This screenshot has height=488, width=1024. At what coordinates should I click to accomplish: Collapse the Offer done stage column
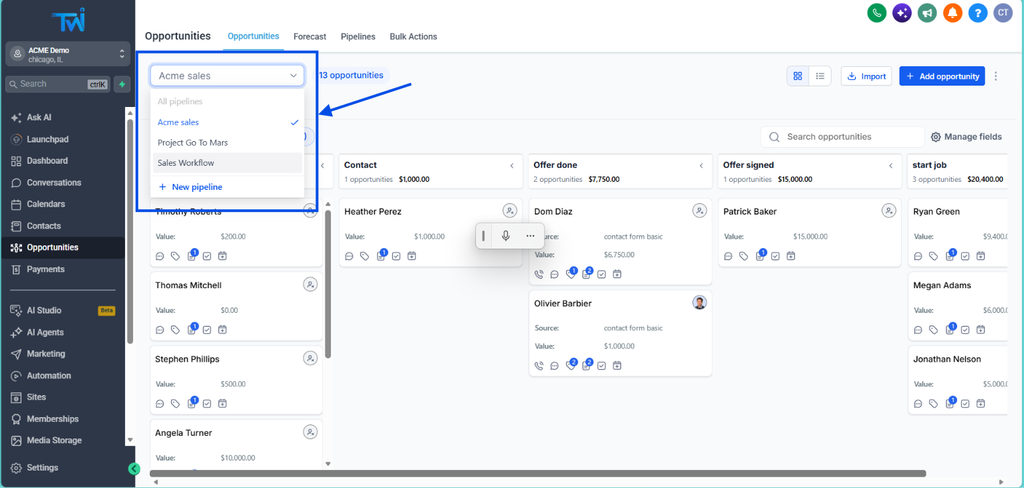point(701,166)
